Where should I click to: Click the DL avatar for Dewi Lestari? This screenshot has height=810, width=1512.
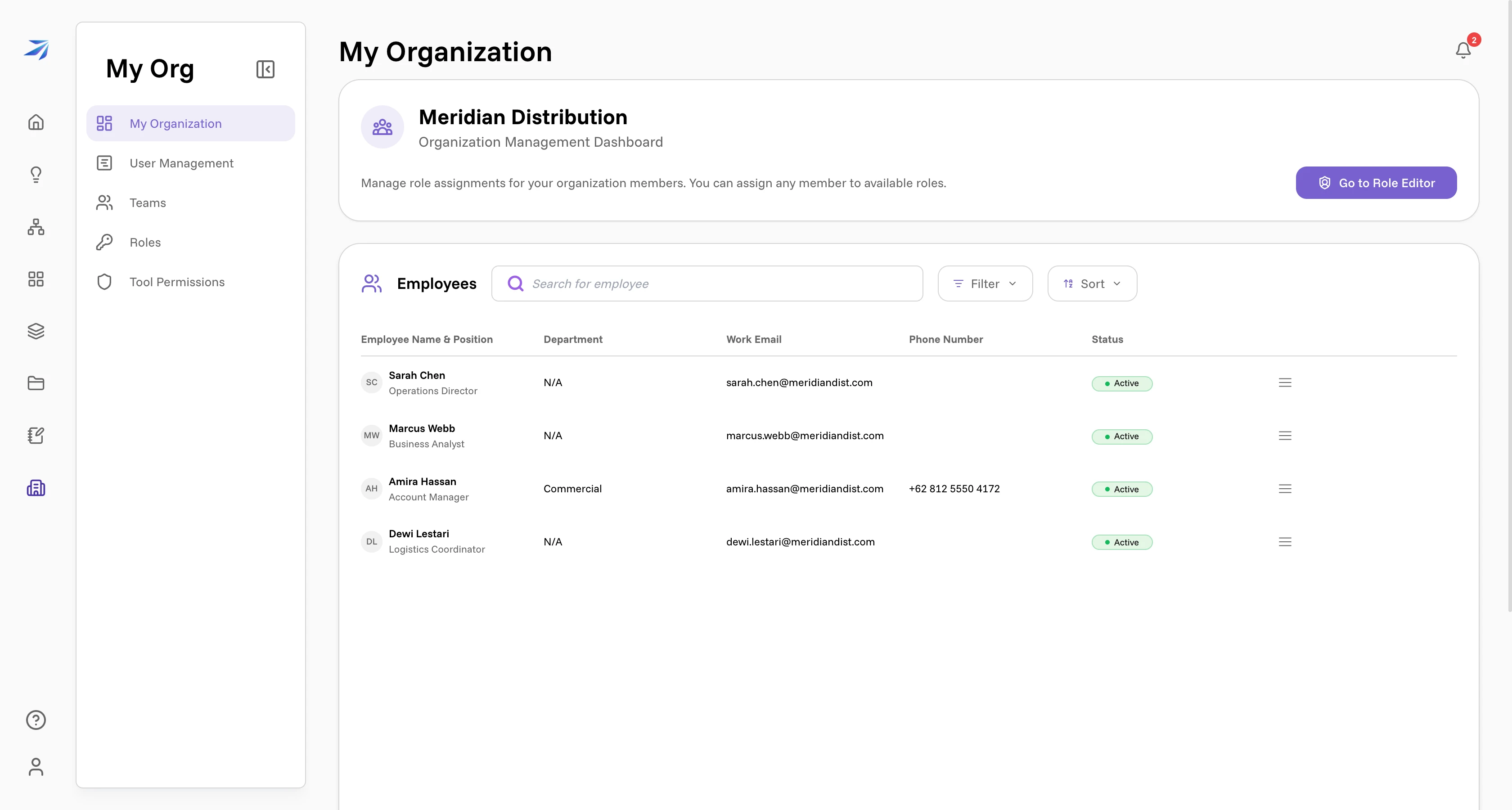(372, 542)
